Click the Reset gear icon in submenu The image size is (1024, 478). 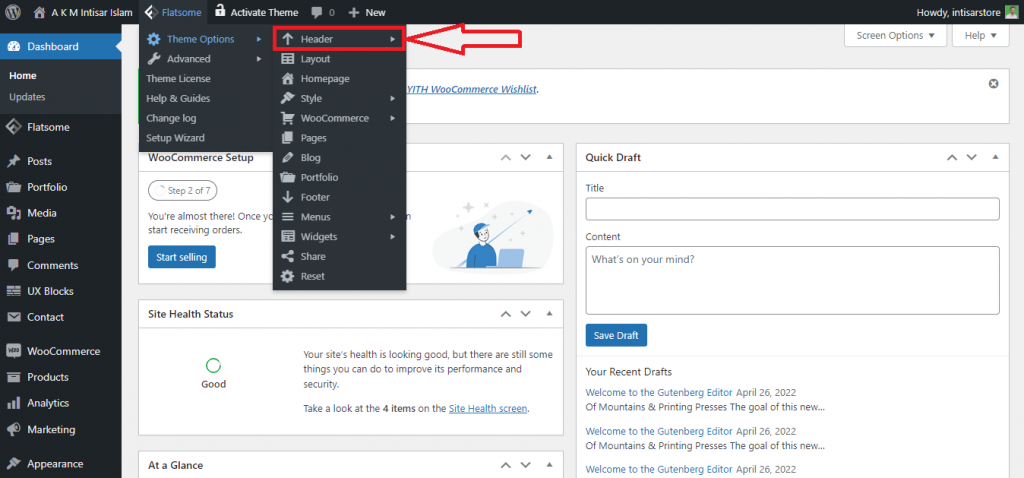point(287,276)
